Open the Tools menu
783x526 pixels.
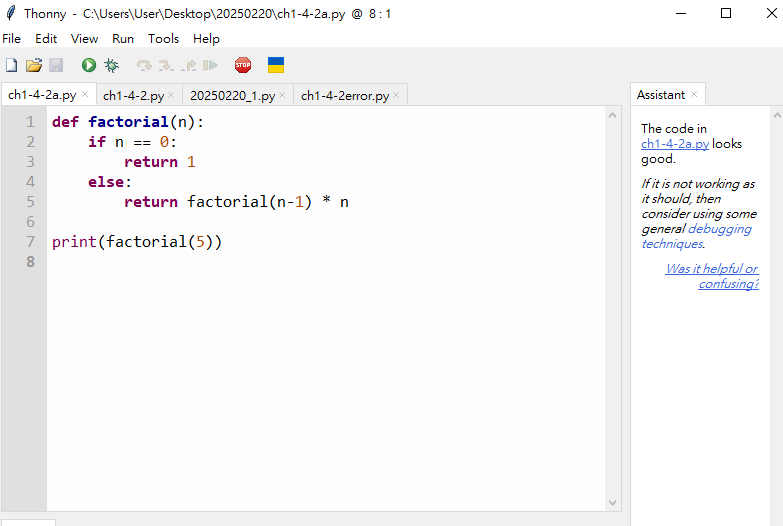pos(163,39)
